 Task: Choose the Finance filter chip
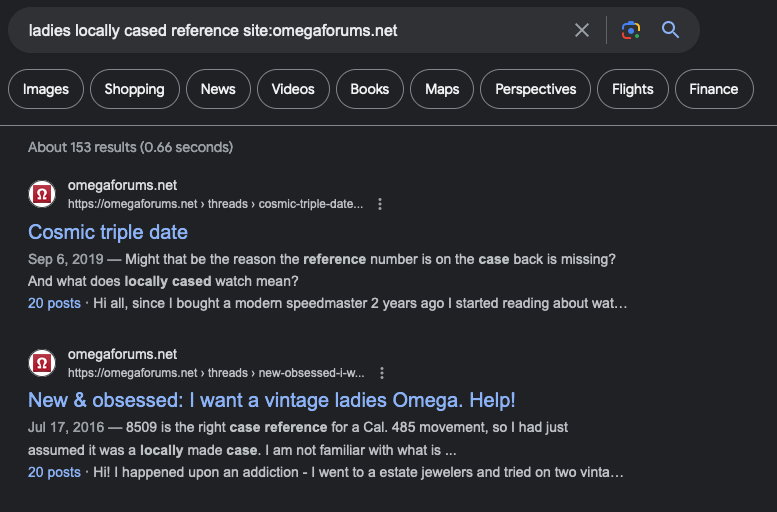click(x=713, y=89)
